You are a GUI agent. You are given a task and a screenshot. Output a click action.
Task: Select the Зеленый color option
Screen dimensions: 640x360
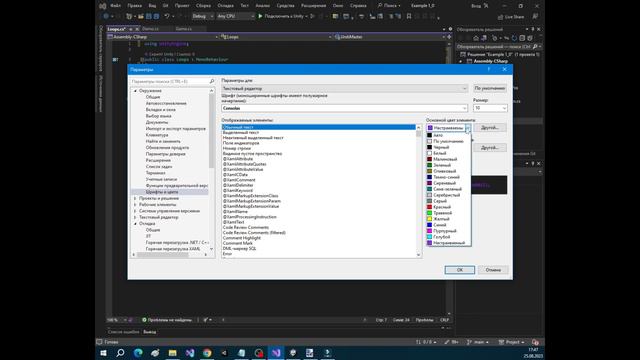[x=449, y=165]
